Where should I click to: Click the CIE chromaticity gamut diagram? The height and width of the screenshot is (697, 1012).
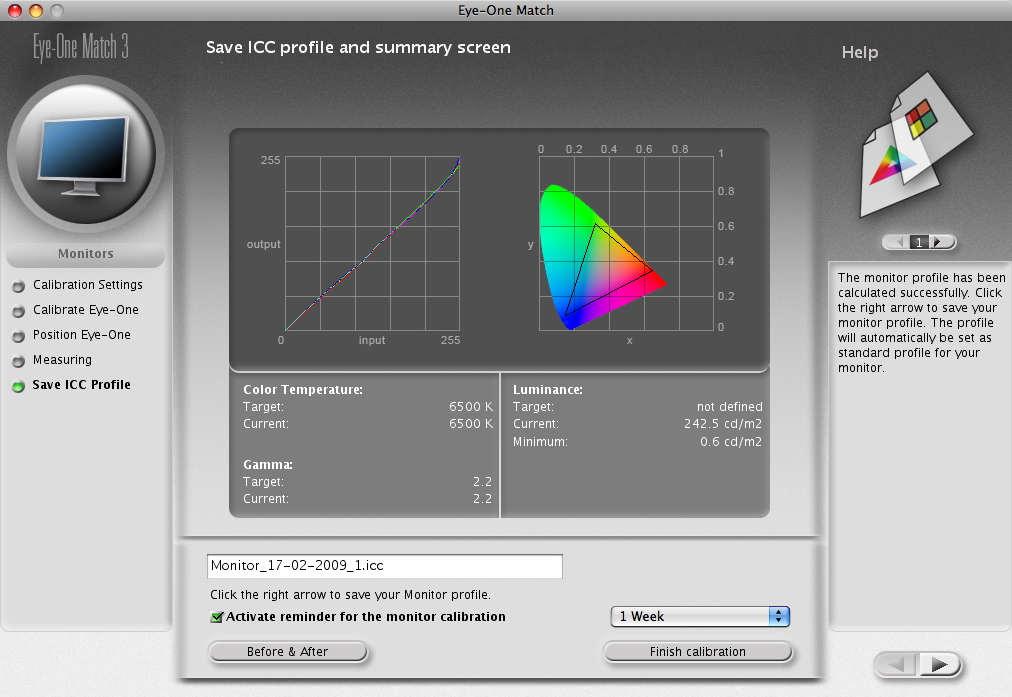626,243
